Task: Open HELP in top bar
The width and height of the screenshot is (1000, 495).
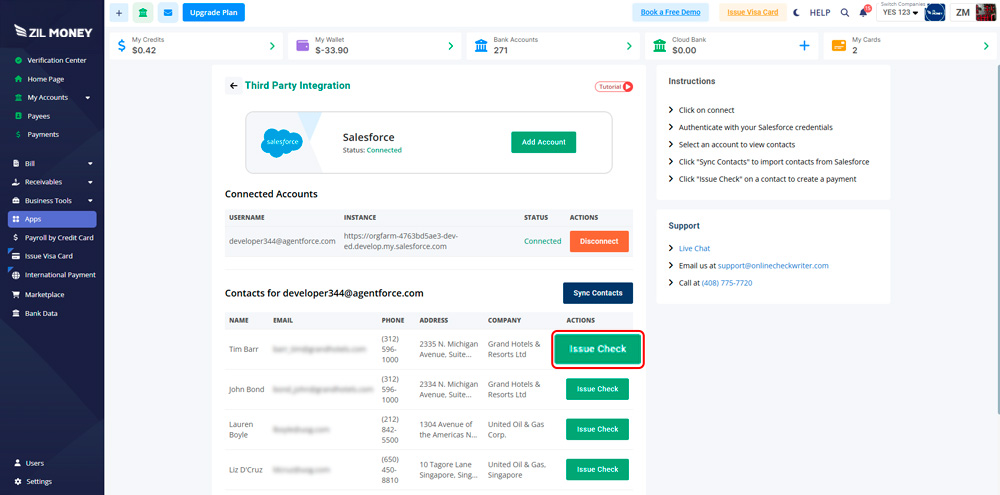Action: click(820, 12)
